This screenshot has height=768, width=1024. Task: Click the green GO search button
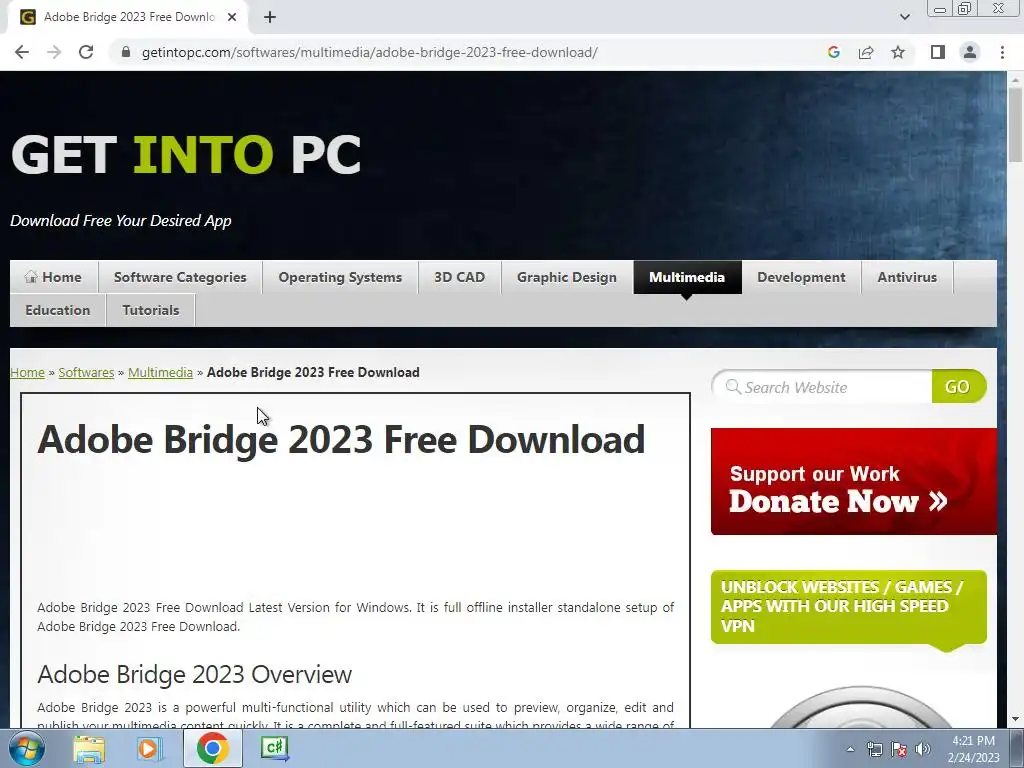[x=958, y=387]
